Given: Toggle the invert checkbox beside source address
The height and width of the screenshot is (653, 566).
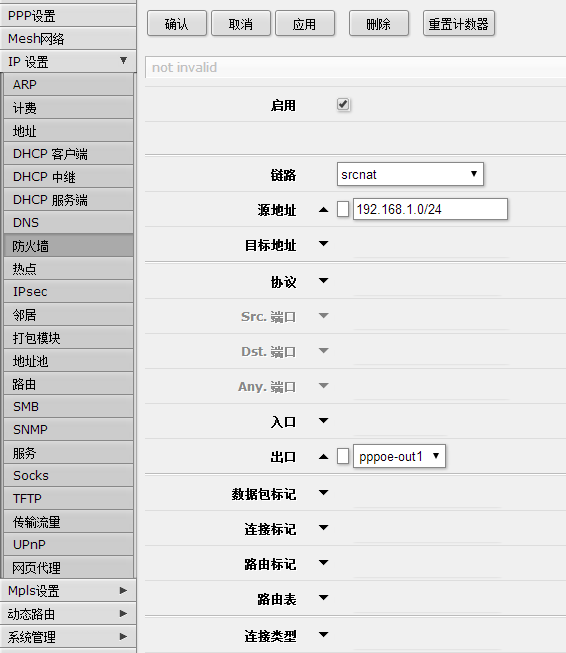Looking at the screenshot, I should pyautogui.click(x=343, y=209).
